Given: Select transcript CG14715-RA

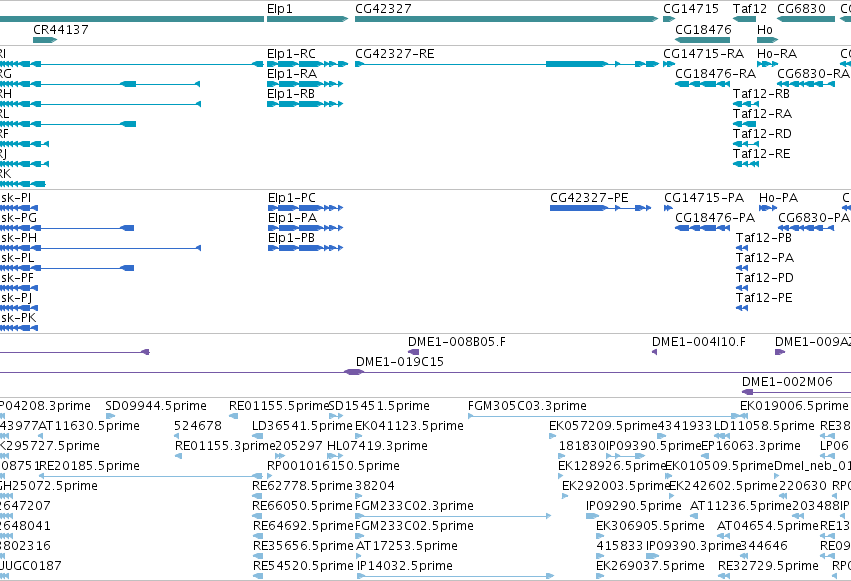Looking at the screenshot, I should (669, 64).
